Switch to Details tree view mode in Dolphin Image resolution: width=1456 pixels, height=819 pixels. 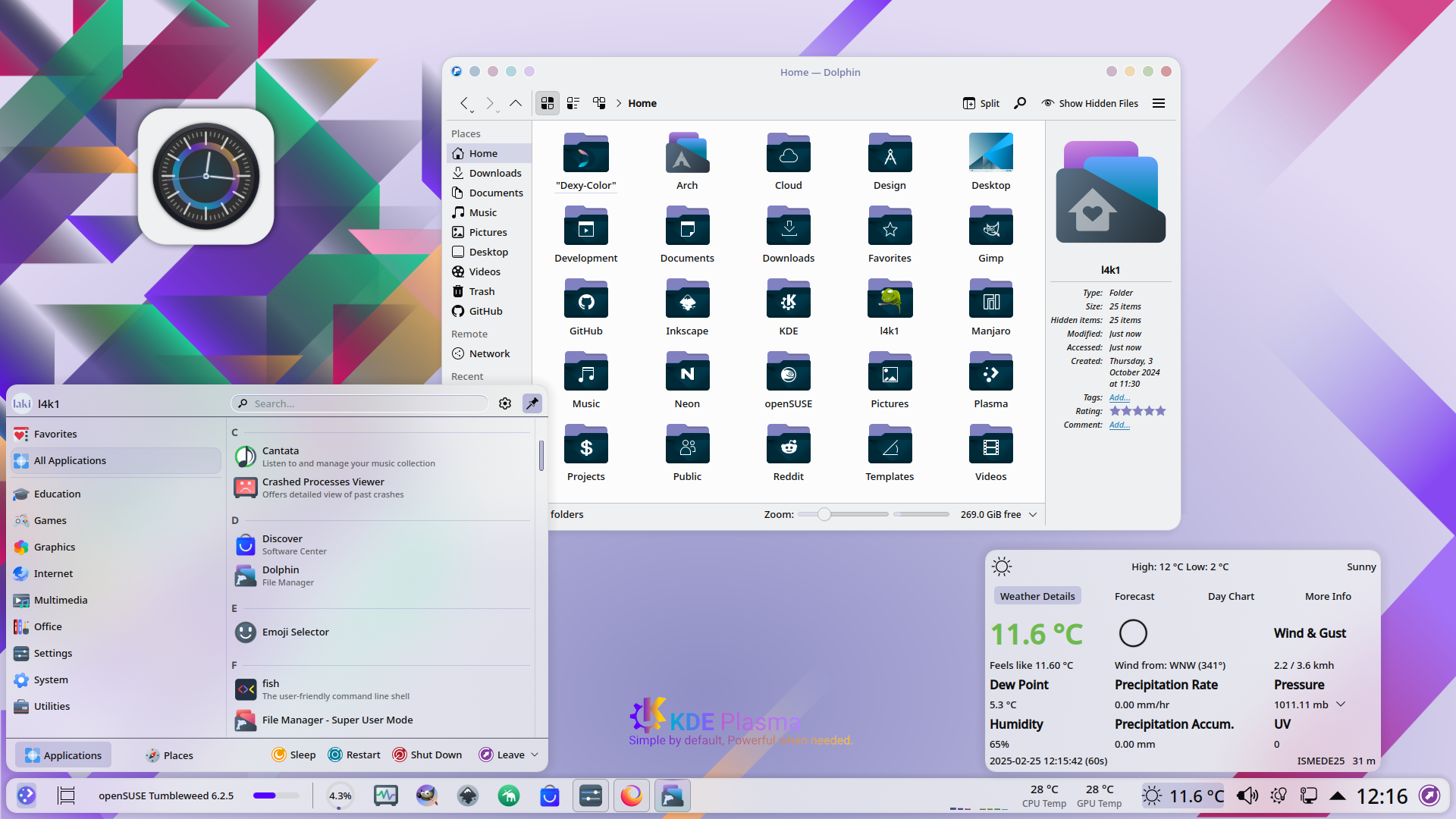tap(599, 103)
